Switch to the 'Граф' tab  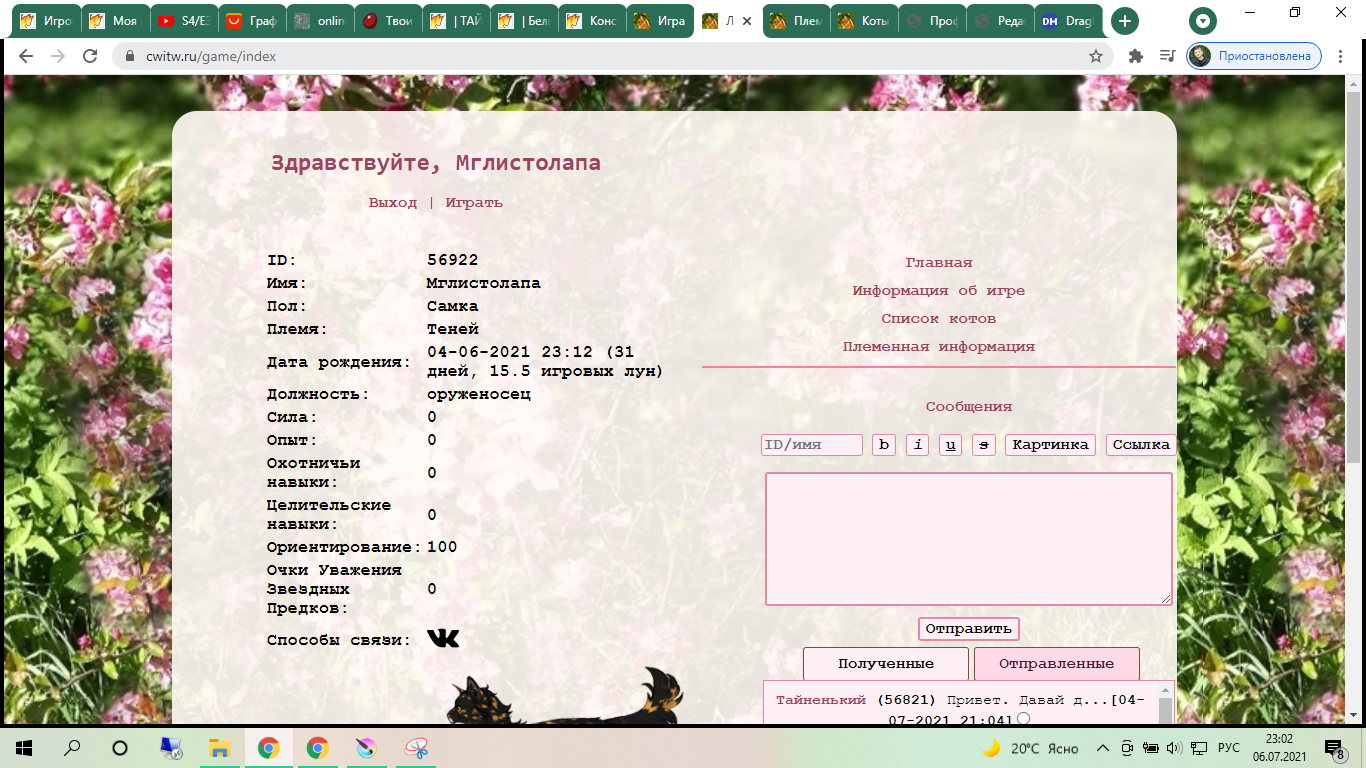pos(250,21)
